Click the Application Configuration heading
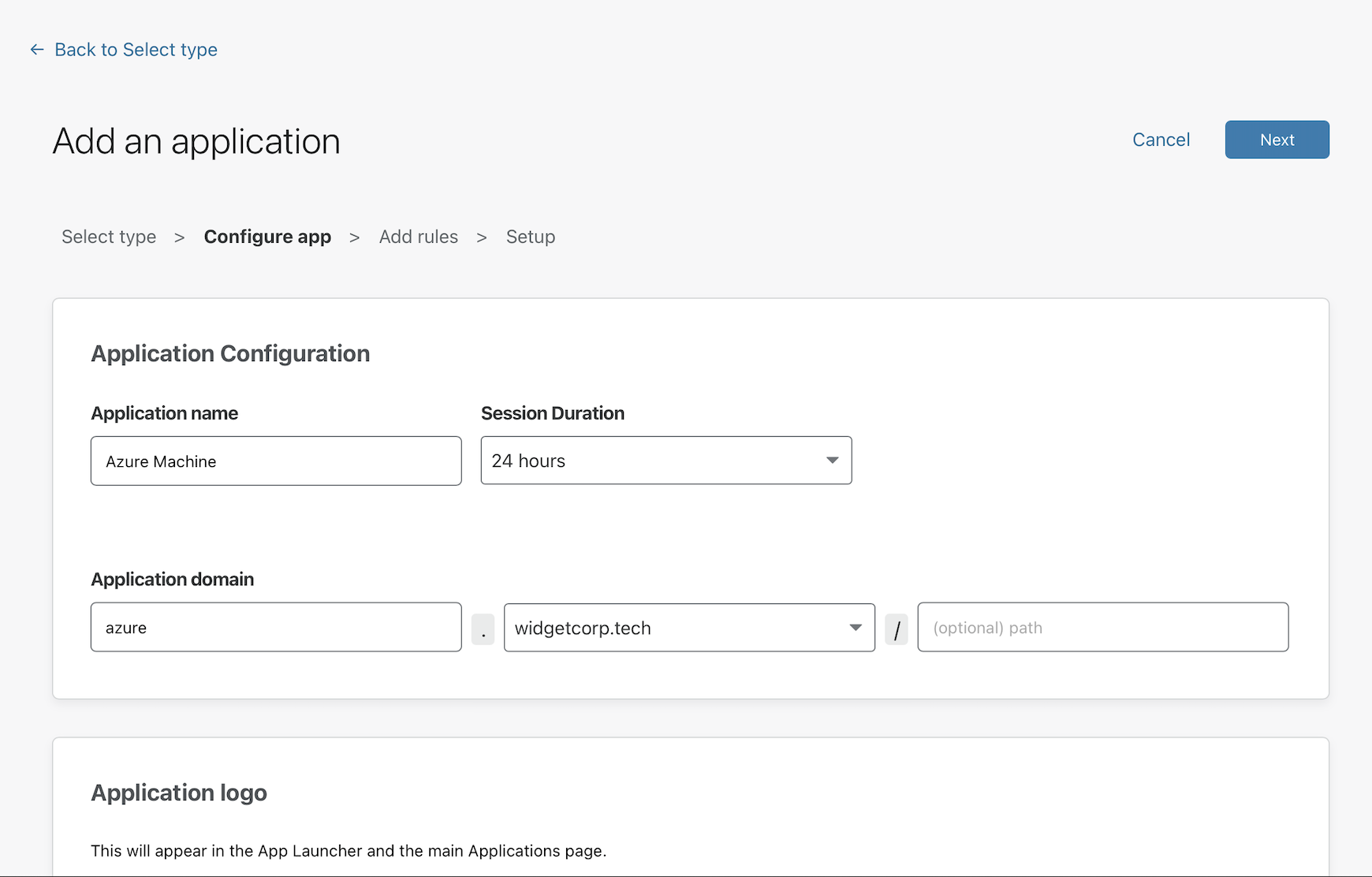 230,353
